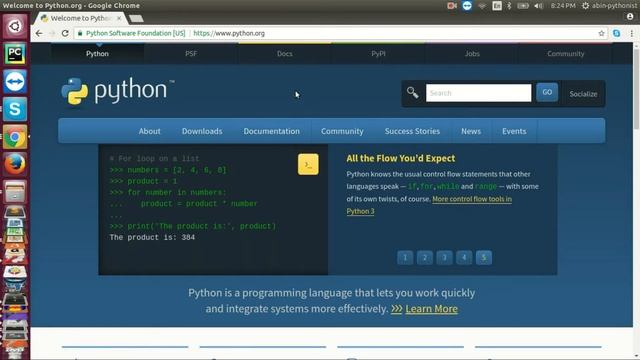
Task: Switch to slide 4
Action: point(464,258)
